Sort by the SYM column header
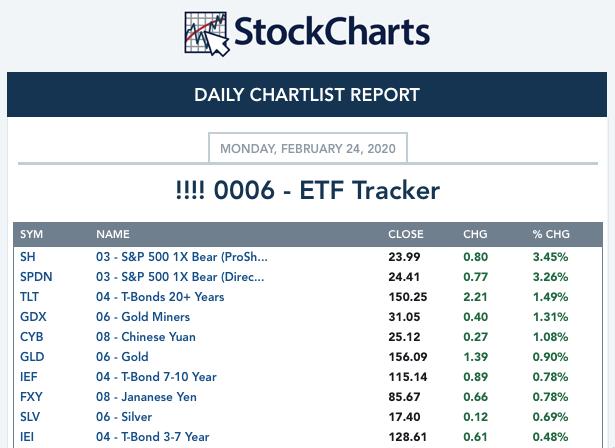The height and width of the screenshot is (448, 615). pos(32,234)
